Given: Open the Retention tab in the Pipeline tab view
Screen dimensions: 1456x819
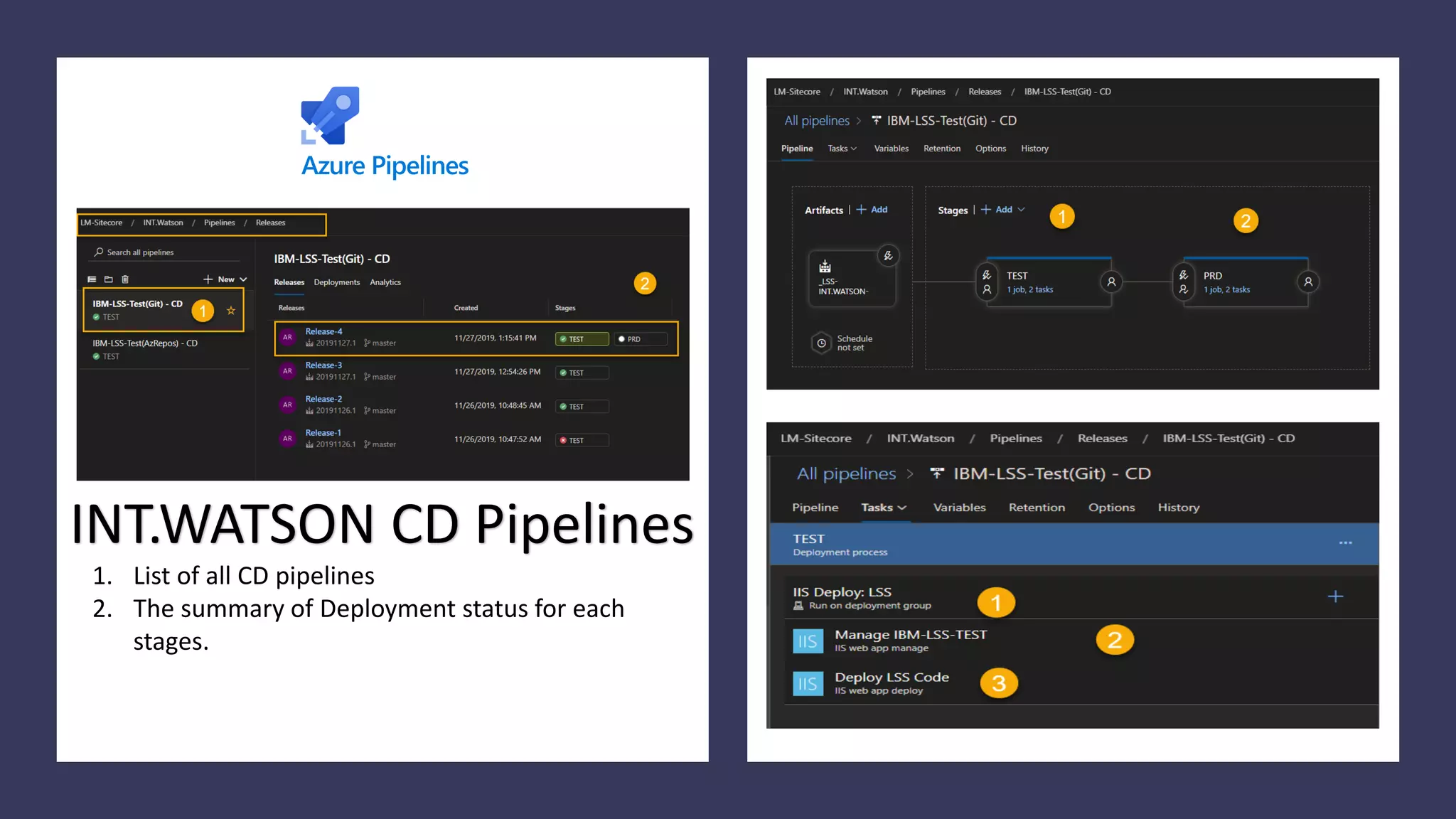Looking at the screenshot, I should click(x=942, y=149).
